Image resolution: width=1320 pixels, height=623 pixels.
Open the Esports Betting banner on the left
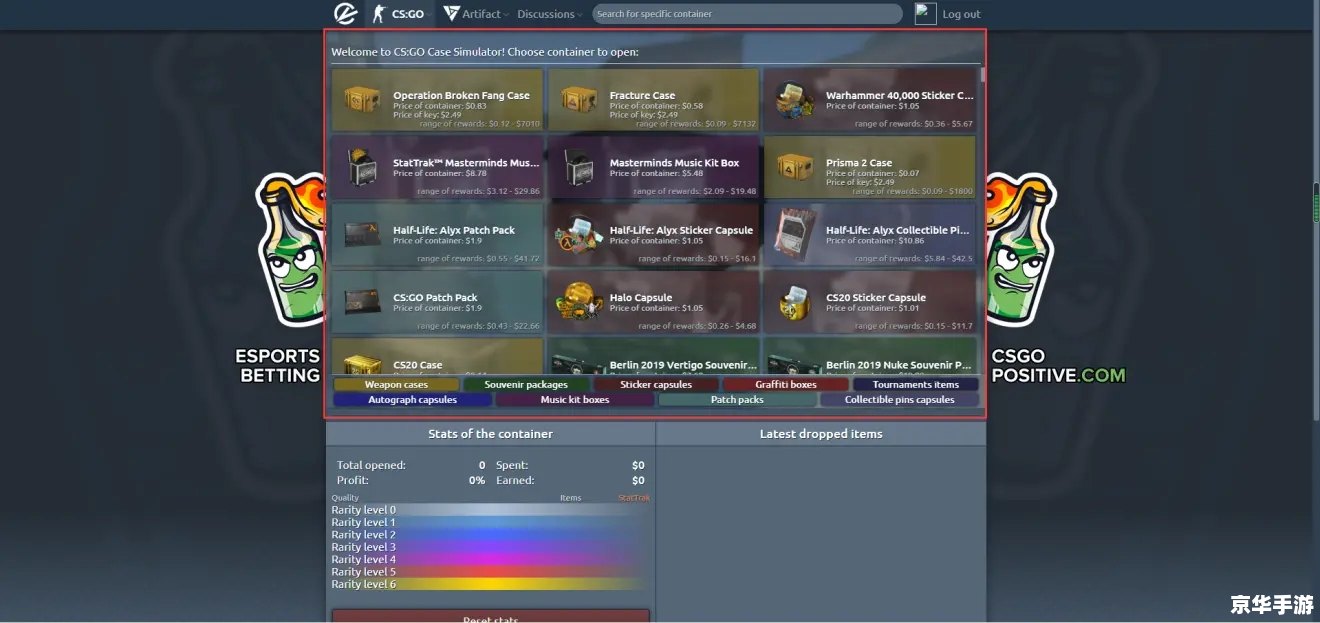click(278, 280)
